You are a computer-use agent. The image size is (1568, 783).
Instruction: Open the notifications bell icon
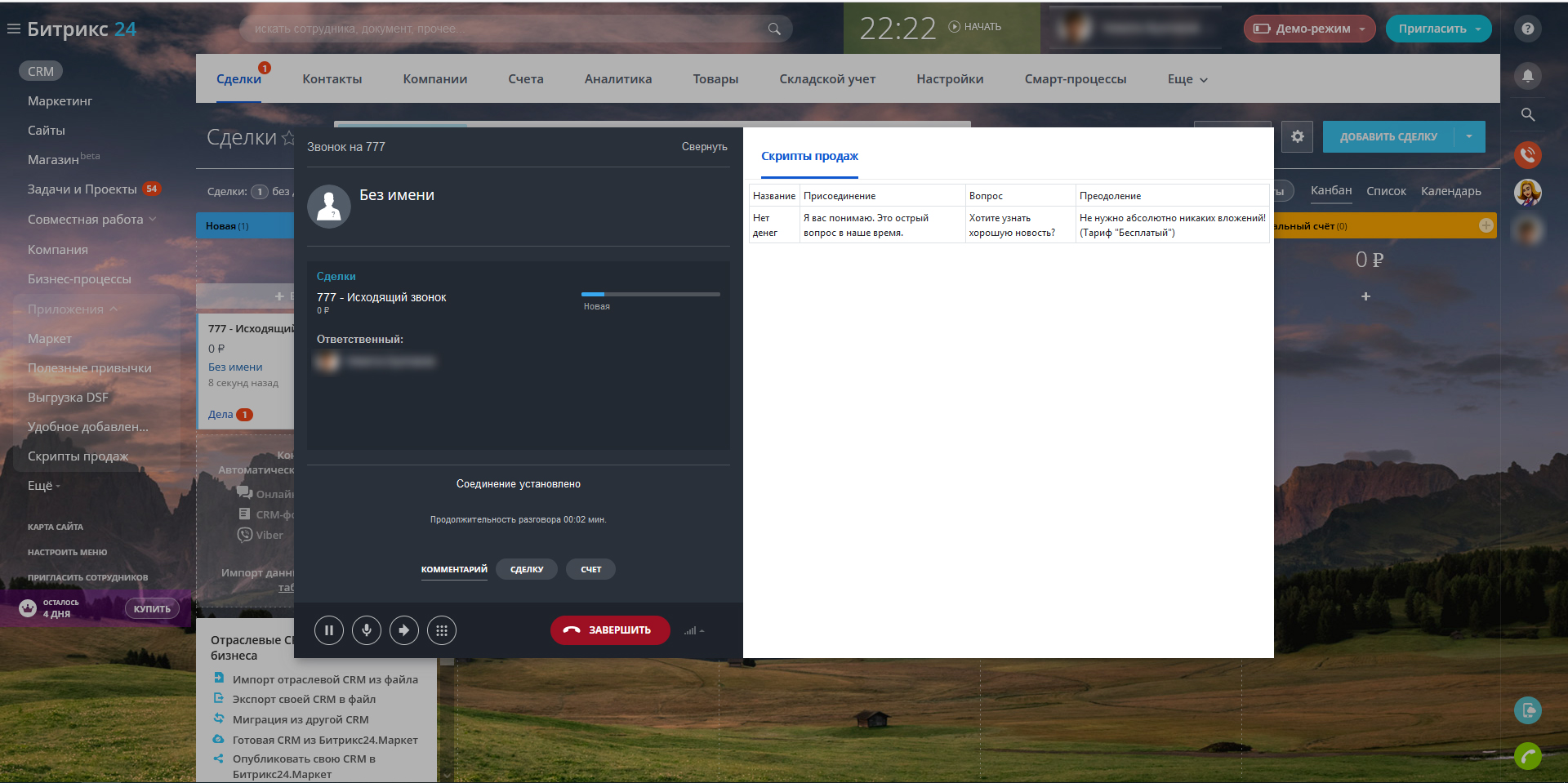pos(1528,76)
